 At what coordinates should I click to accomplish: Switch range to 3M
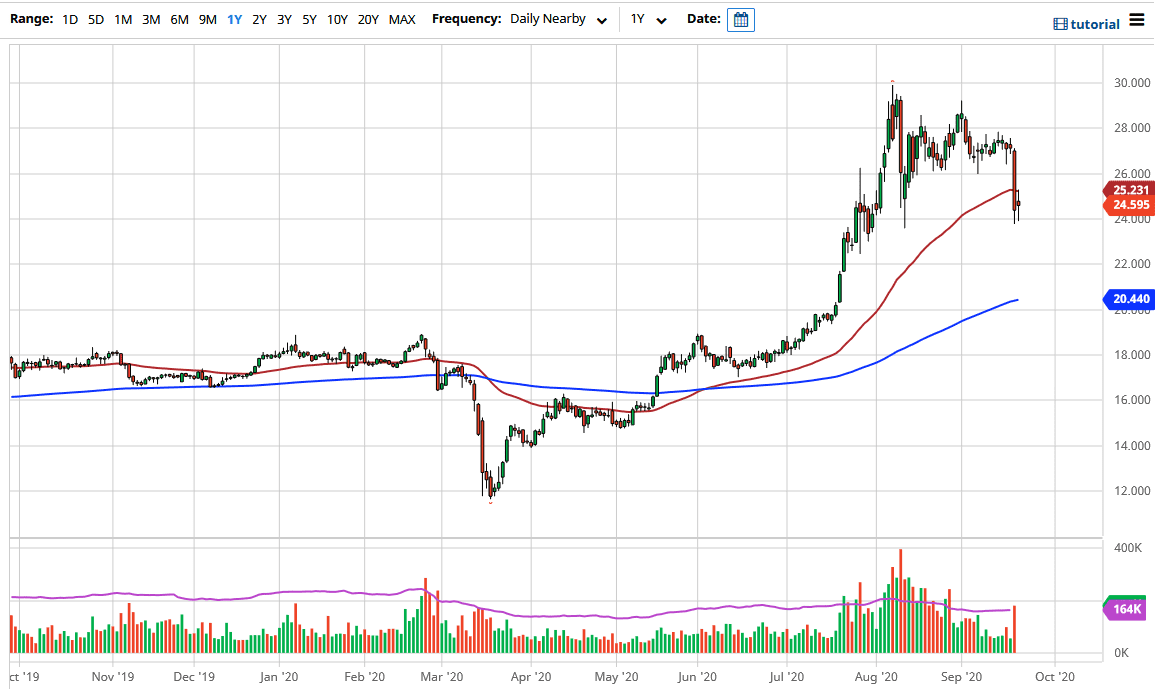pos(151,19)
